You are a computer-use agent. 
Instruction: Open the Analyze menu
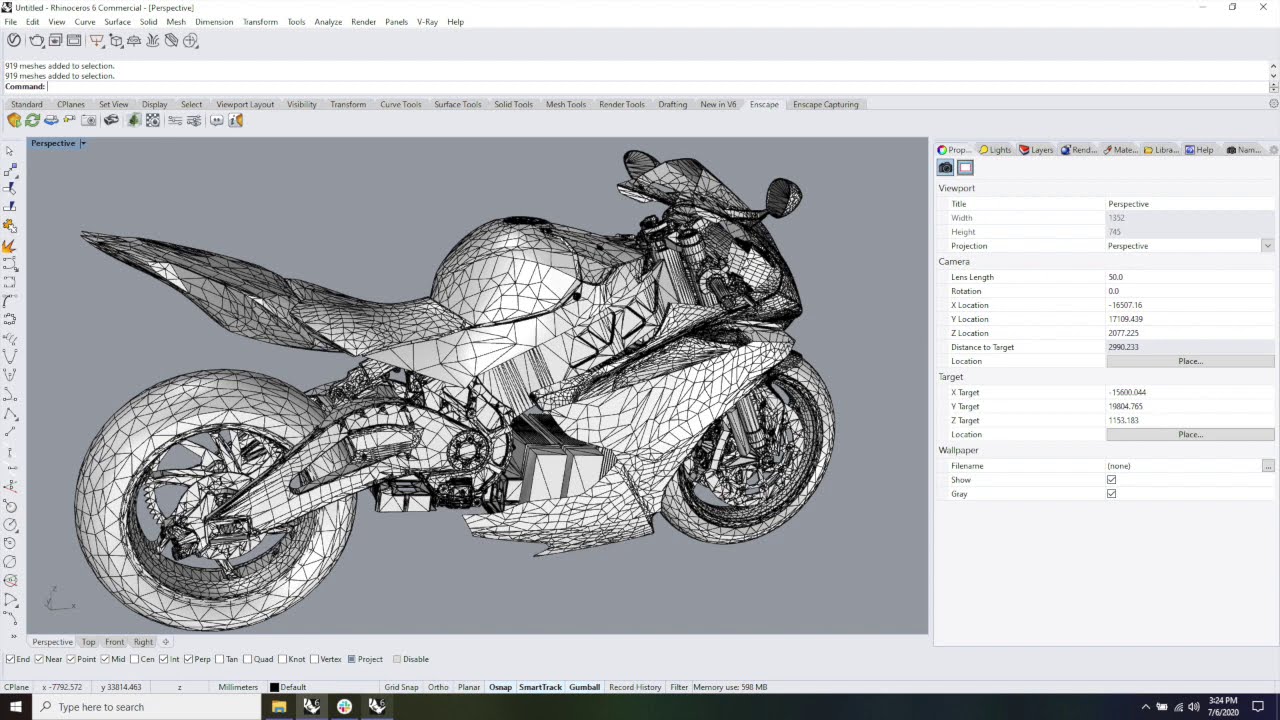tap(328, 21)
